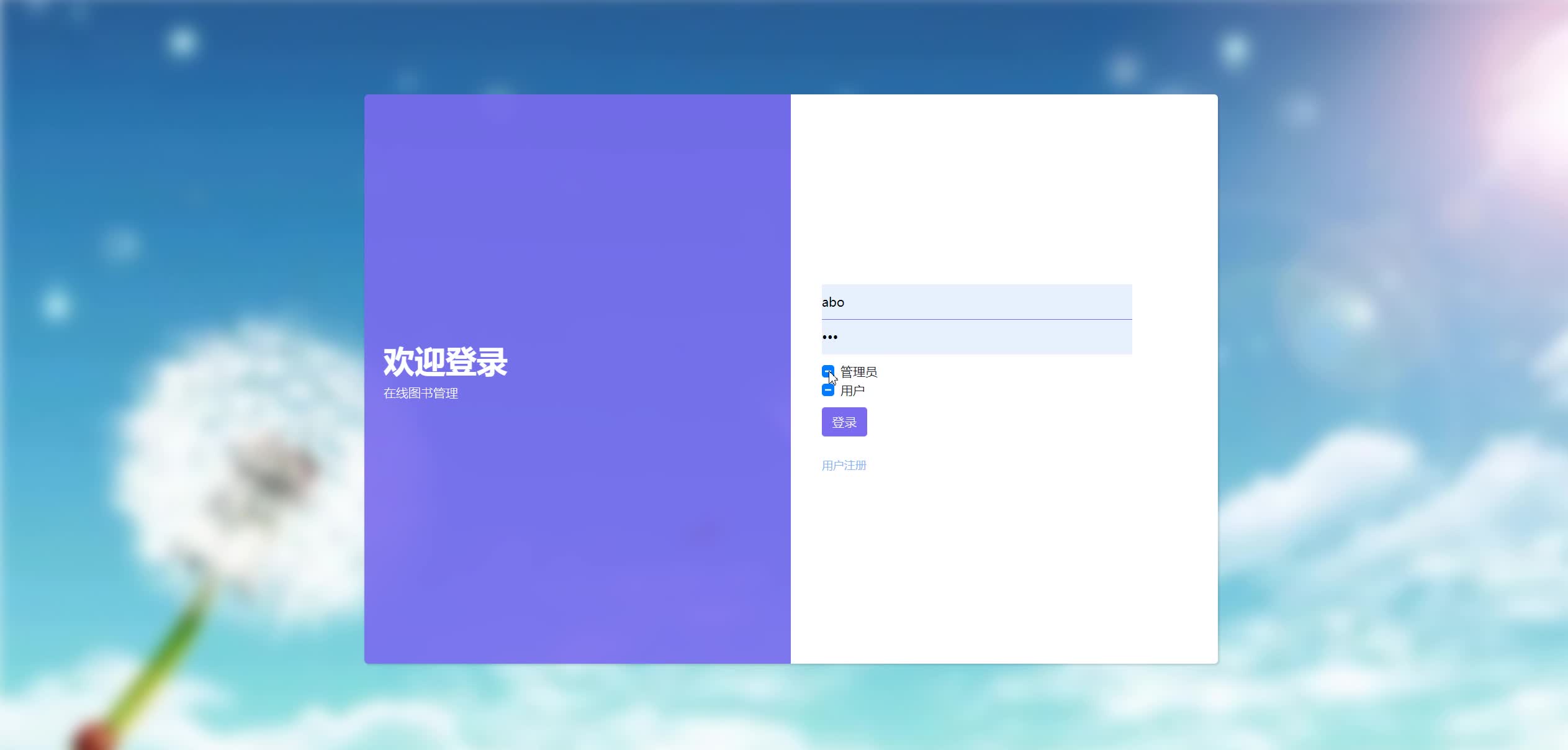Focus the username field containing abo
1568x750 pixels.
pos(976,302)
